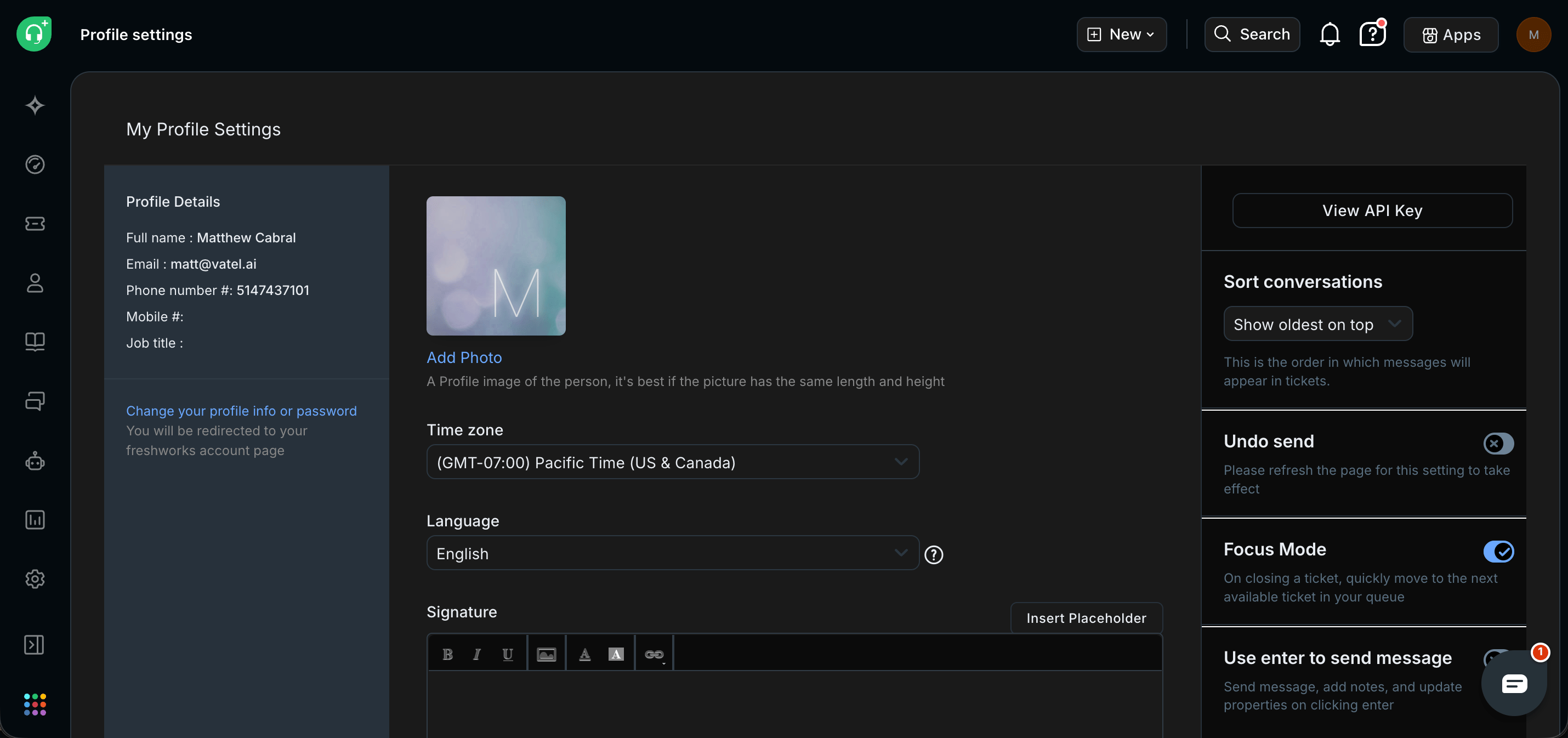This screenshot has height=738, width=1568.
Task: Click the Mobile # label
Action: click(x=155, y=316)
